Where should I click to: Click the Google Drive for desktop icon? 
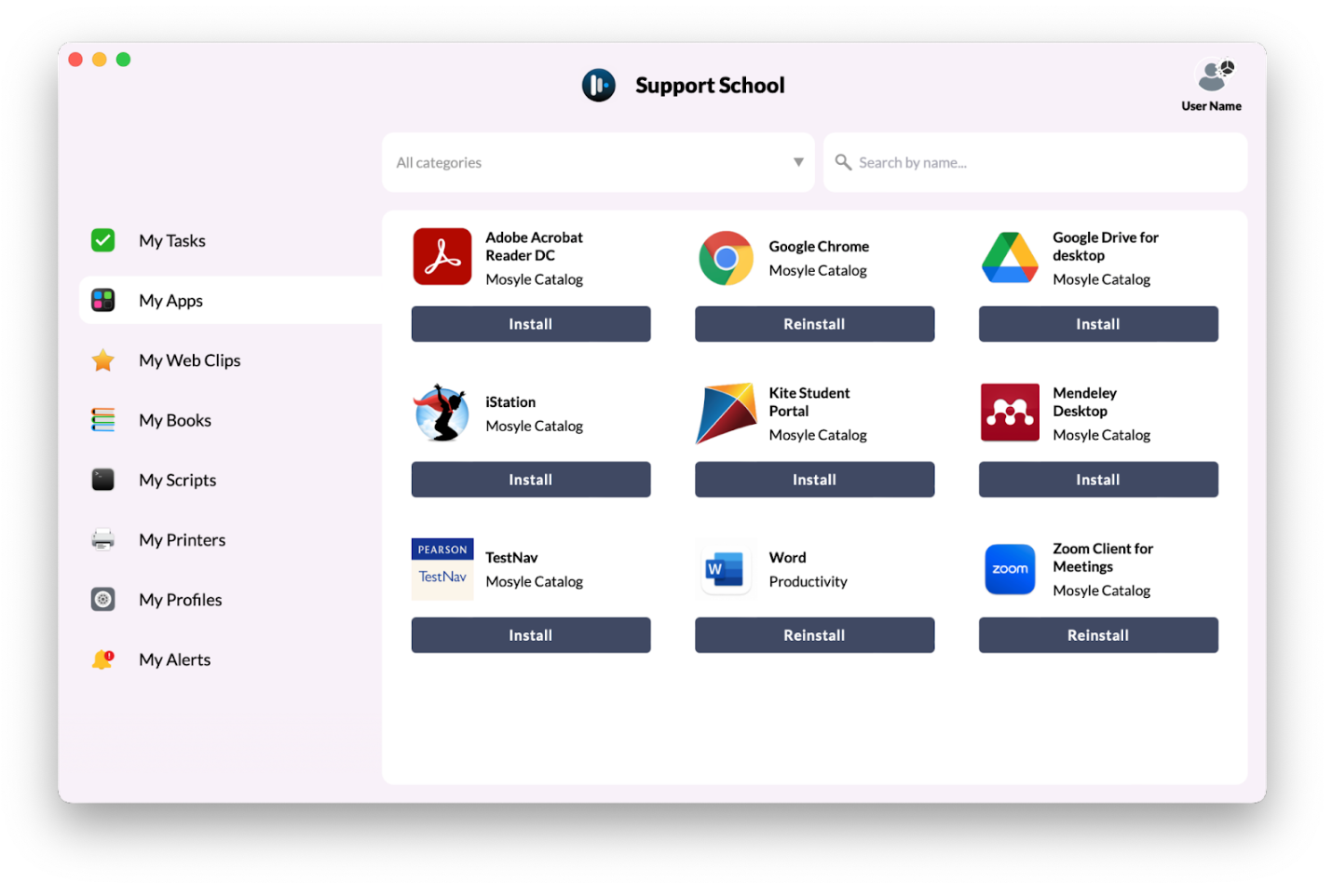(1010, 258)
